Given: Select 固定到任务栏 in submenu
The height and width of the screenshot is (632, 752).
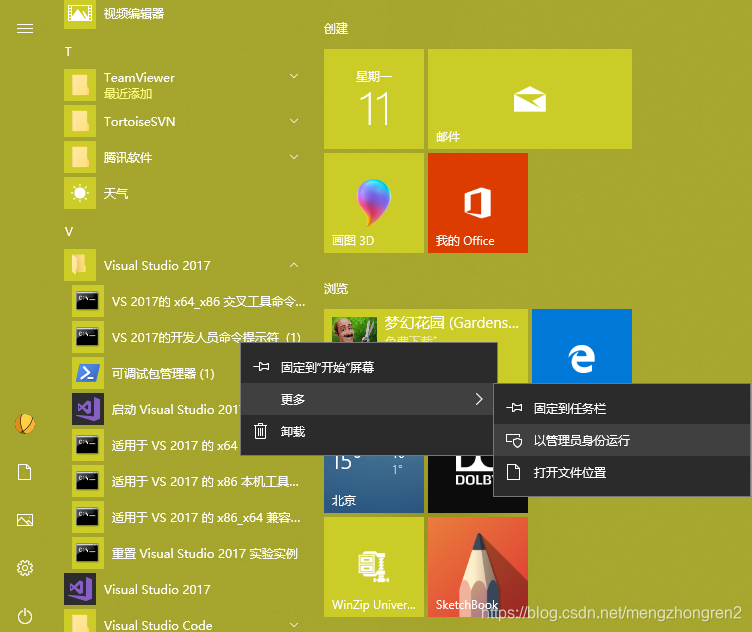Looking at the screenshot, I should pos(622,409).
